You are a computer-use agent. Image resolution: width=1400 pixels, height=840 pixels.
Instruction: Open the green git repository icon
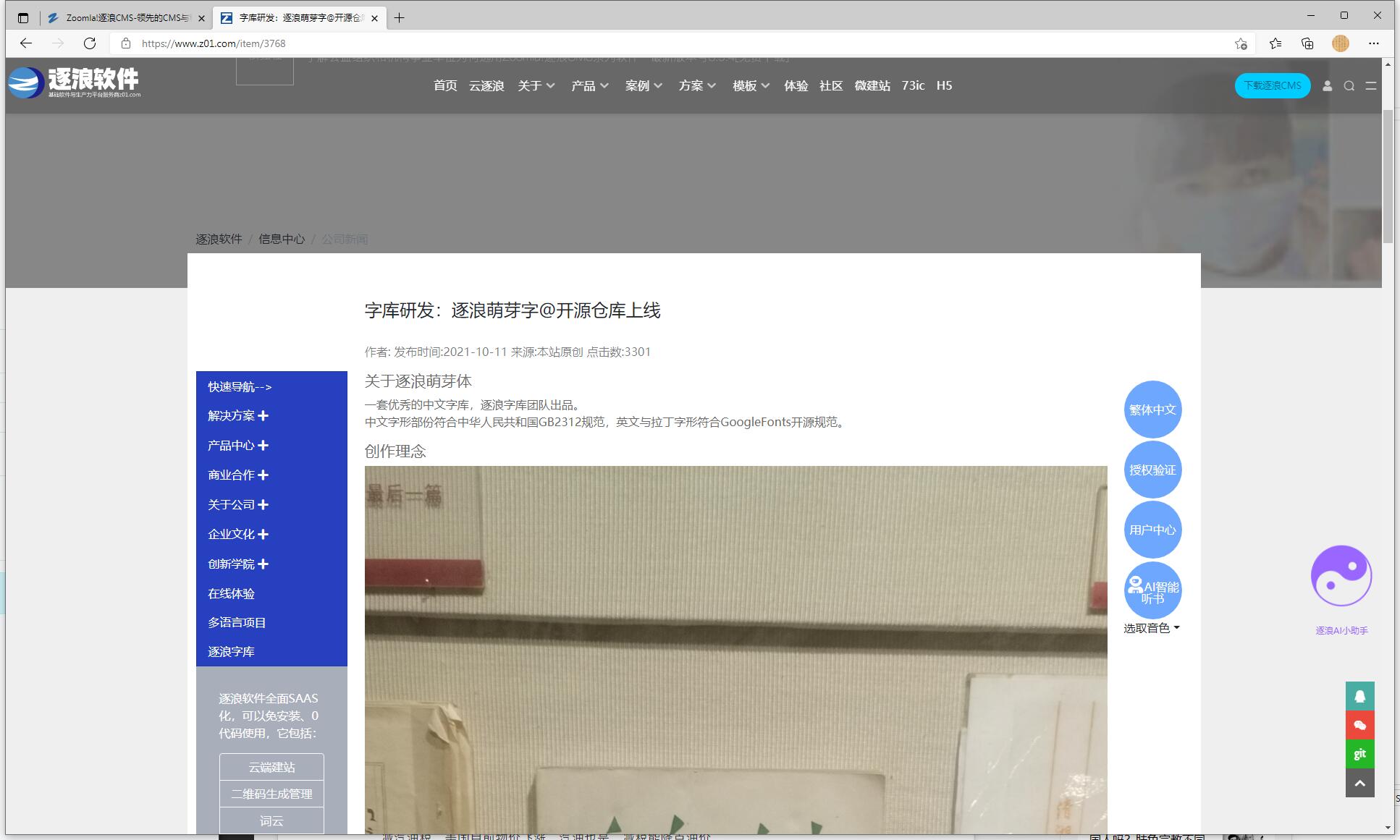[1359, 754]
